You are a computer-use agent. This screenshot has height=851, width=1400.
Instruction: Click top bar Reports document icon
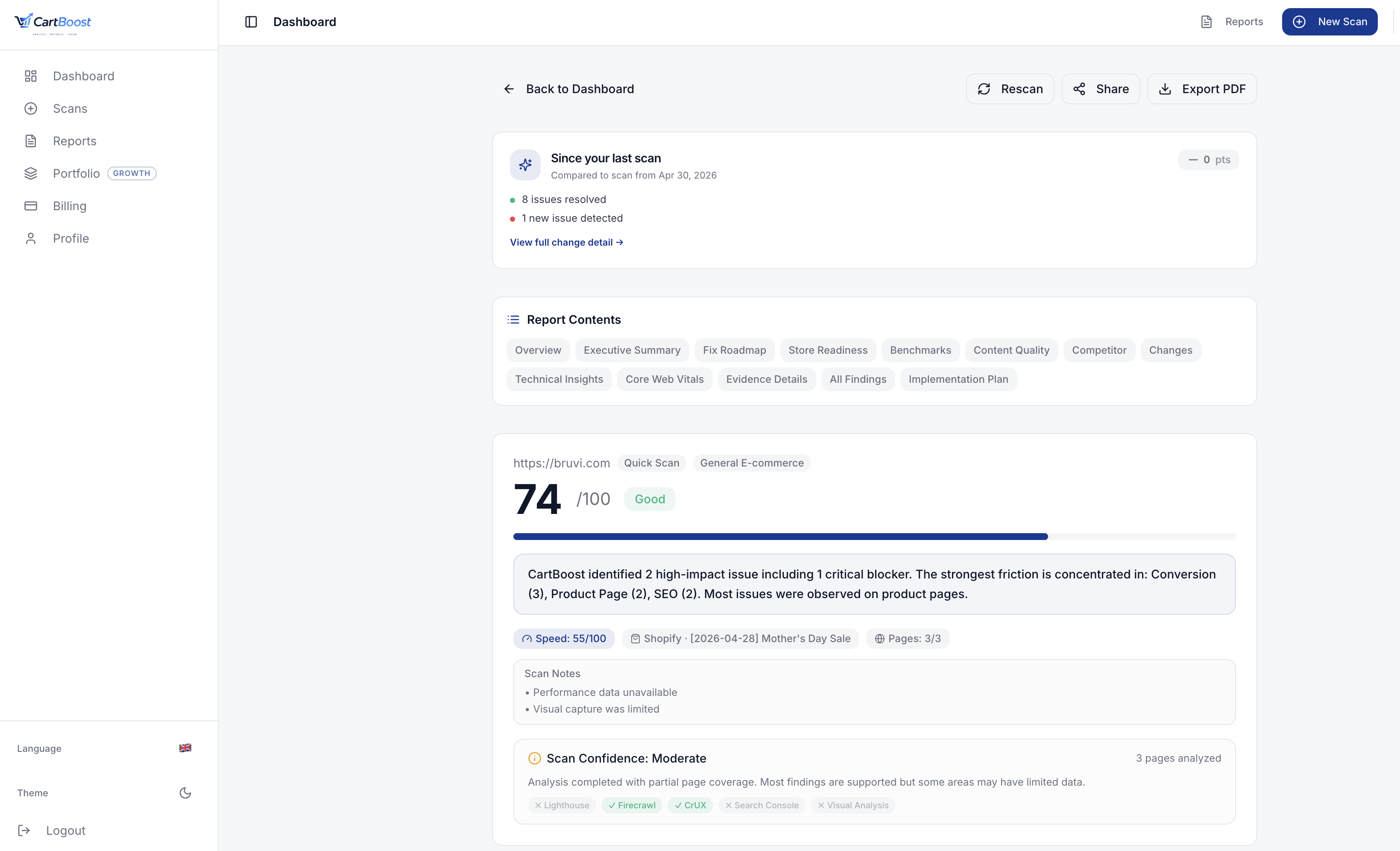pos(1206,22)
